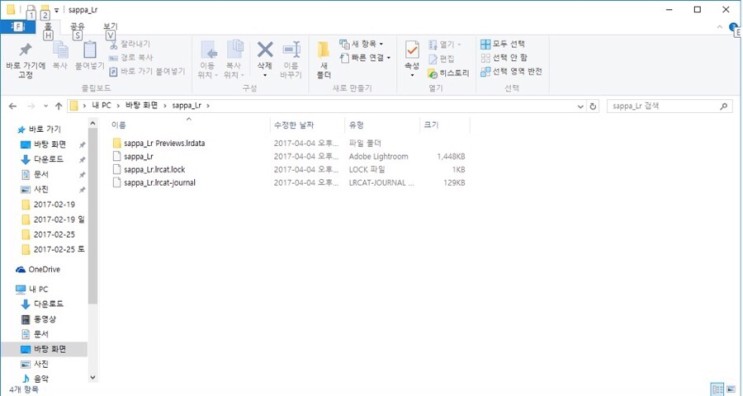The height and width of the screenshot is (396, 743).
Task: Create a New folder (새 폴더)
Action: click(324, 60)
